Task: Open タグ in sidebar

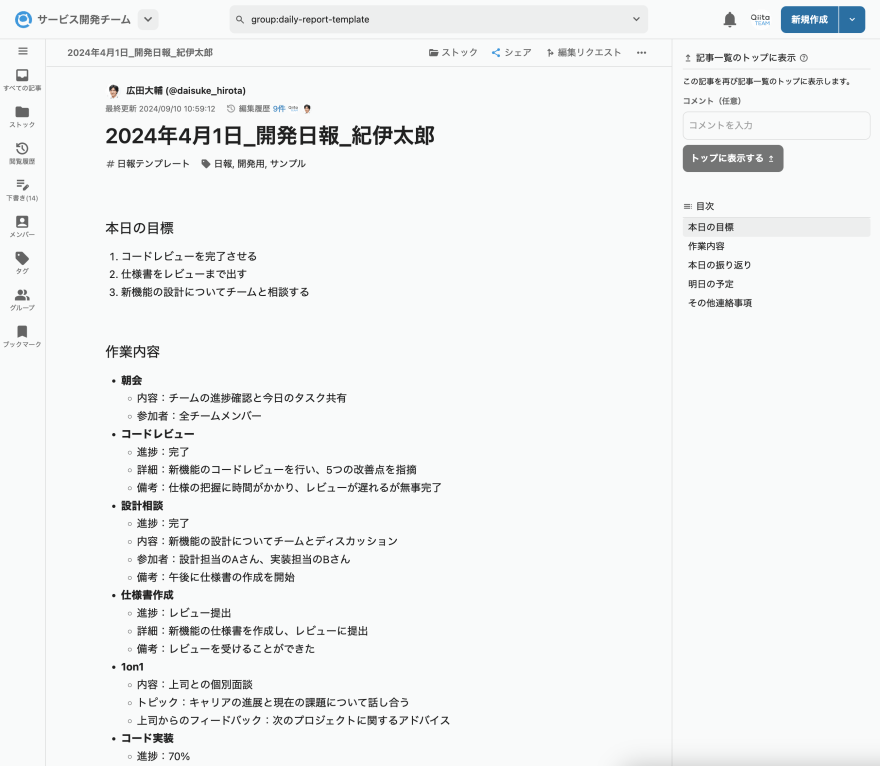Action: [x=22, y=263]
